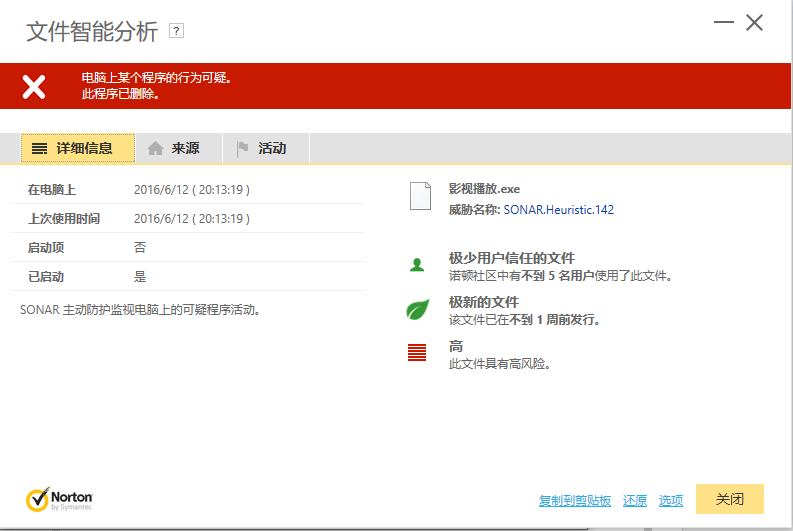Click the yellow 关闭 button
The height and width of the screenshot is (531, 793).
[730, 499]
